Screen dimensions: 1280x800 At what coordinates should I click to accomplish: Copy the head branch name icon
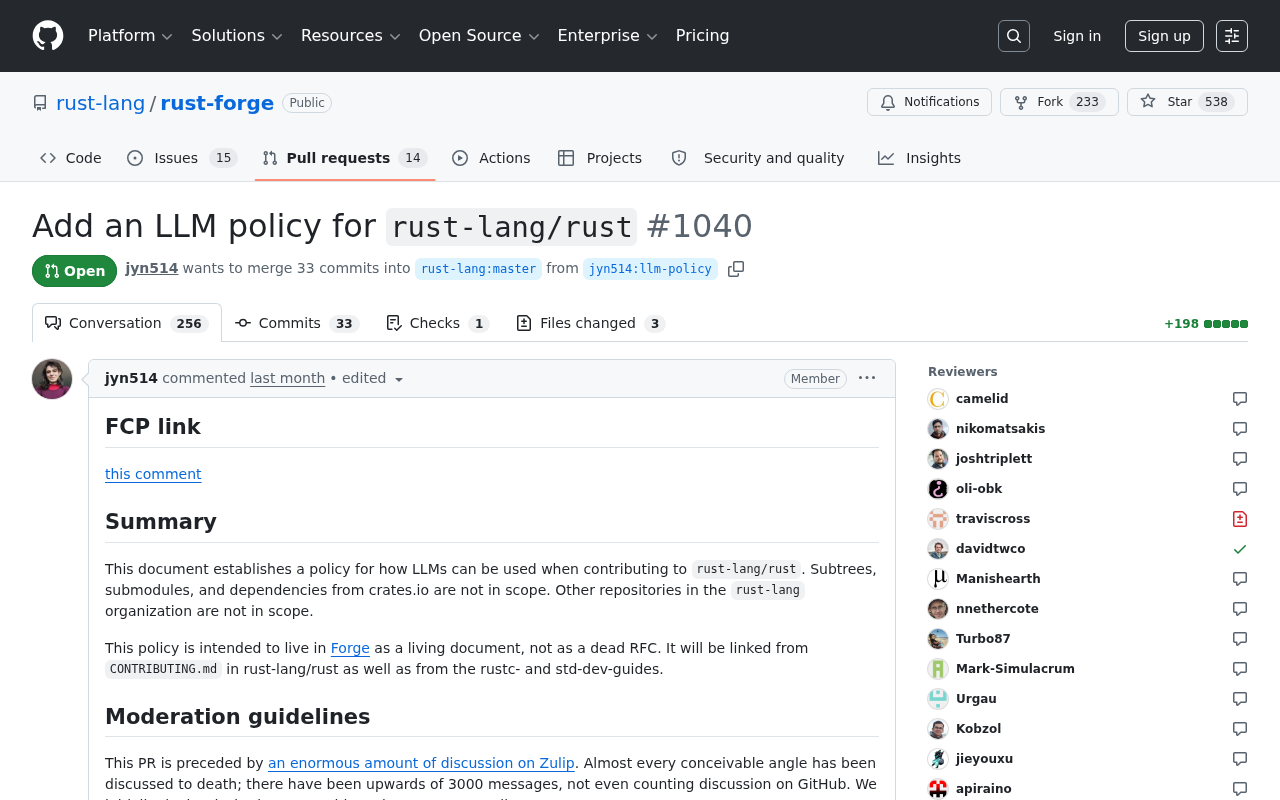click(x=736, y=269)
